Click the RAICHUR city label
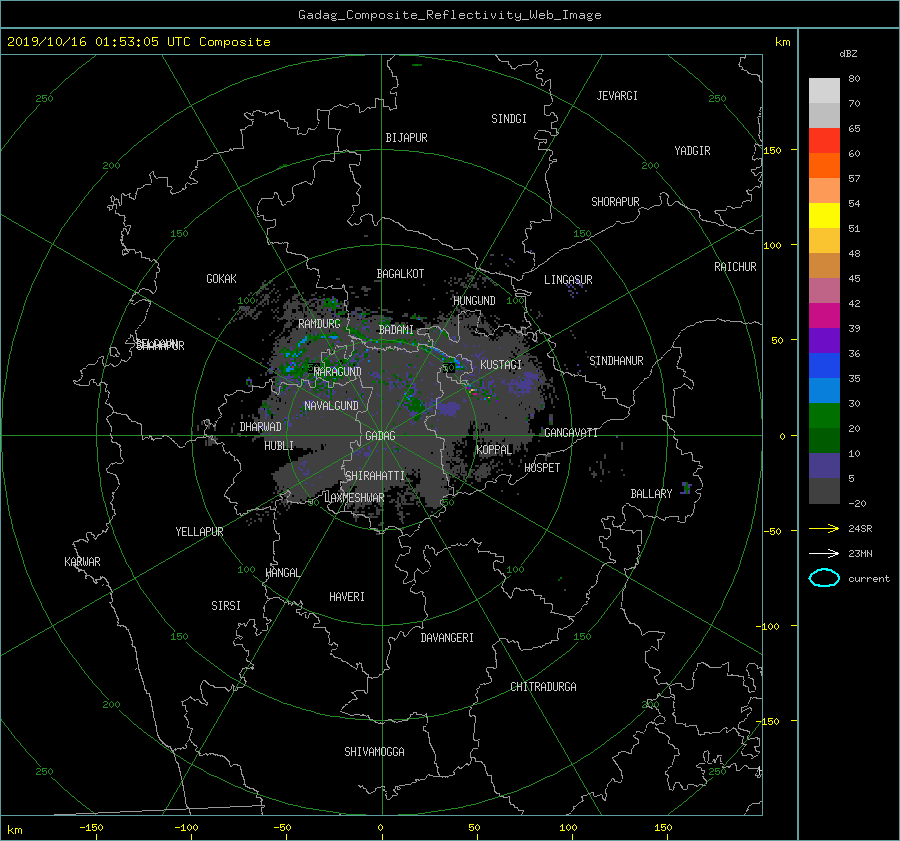Screen dimensions: 900x841 [x=735, y=267]
